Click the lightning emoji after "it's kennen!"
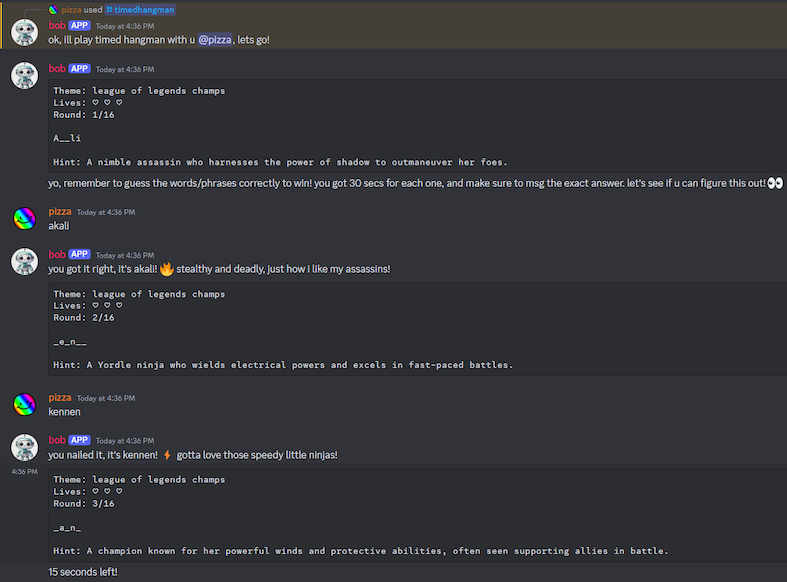 click(x=167, y=455)
